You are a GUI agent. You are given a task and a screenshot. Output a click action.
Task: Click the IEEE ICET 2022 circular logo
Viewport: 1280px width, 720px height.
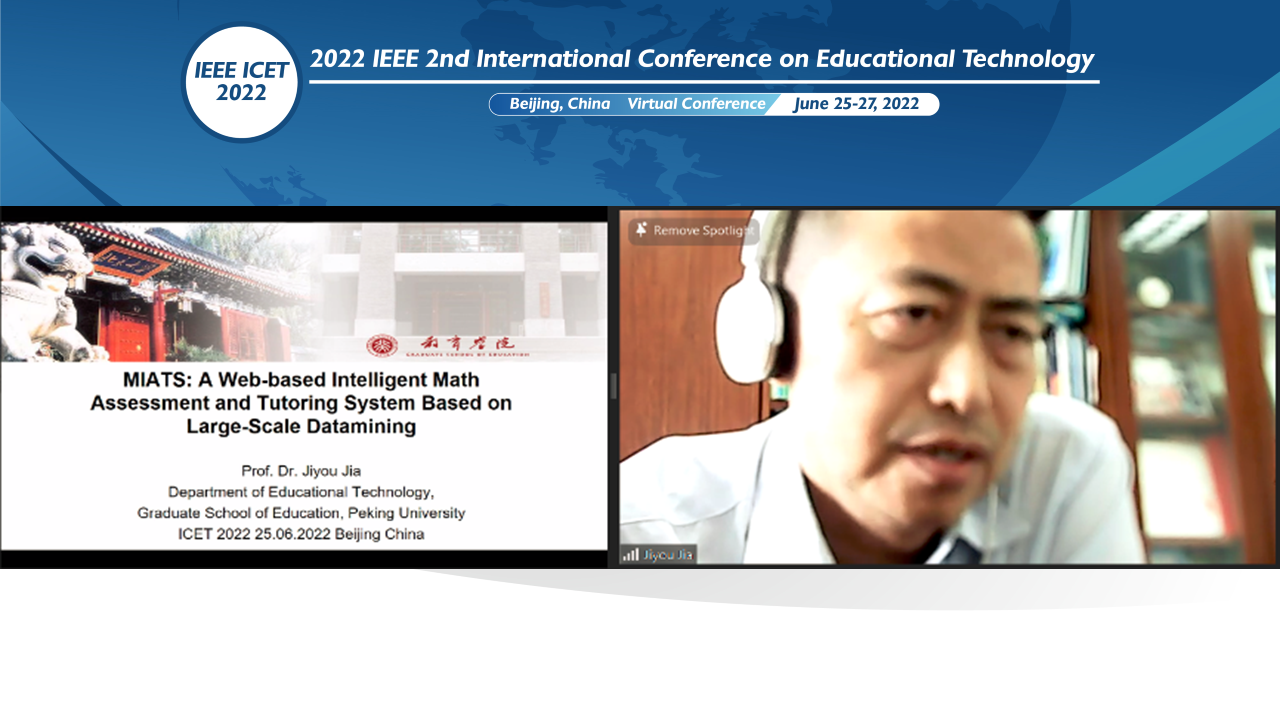242,82
